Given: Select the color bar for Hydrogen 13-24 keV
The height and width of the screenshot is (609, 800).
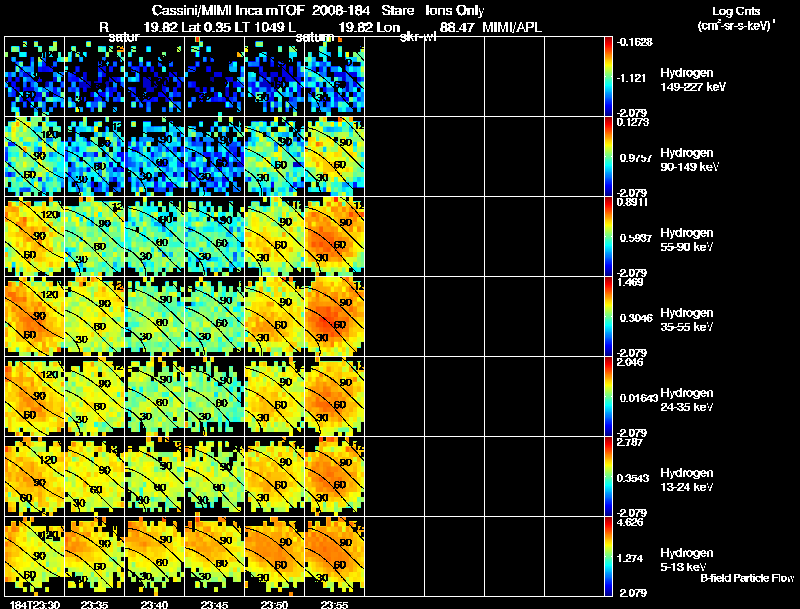Looking at the screenshot, I should click(608, 476).
